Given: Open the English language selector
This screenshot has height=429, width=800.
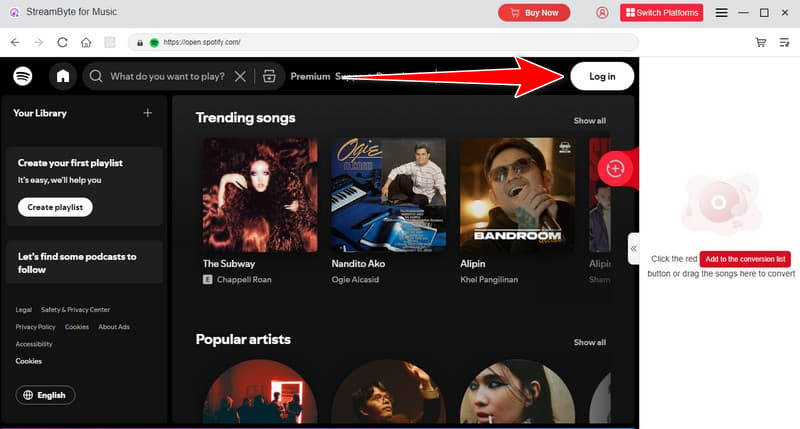Looking at the screenshot, I should (x=44, y=395).
